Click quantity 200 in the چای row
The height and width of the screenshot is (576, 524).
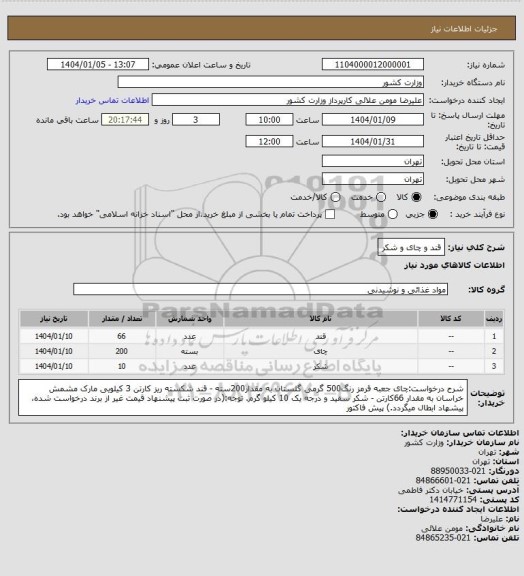(x=122, y=351)
